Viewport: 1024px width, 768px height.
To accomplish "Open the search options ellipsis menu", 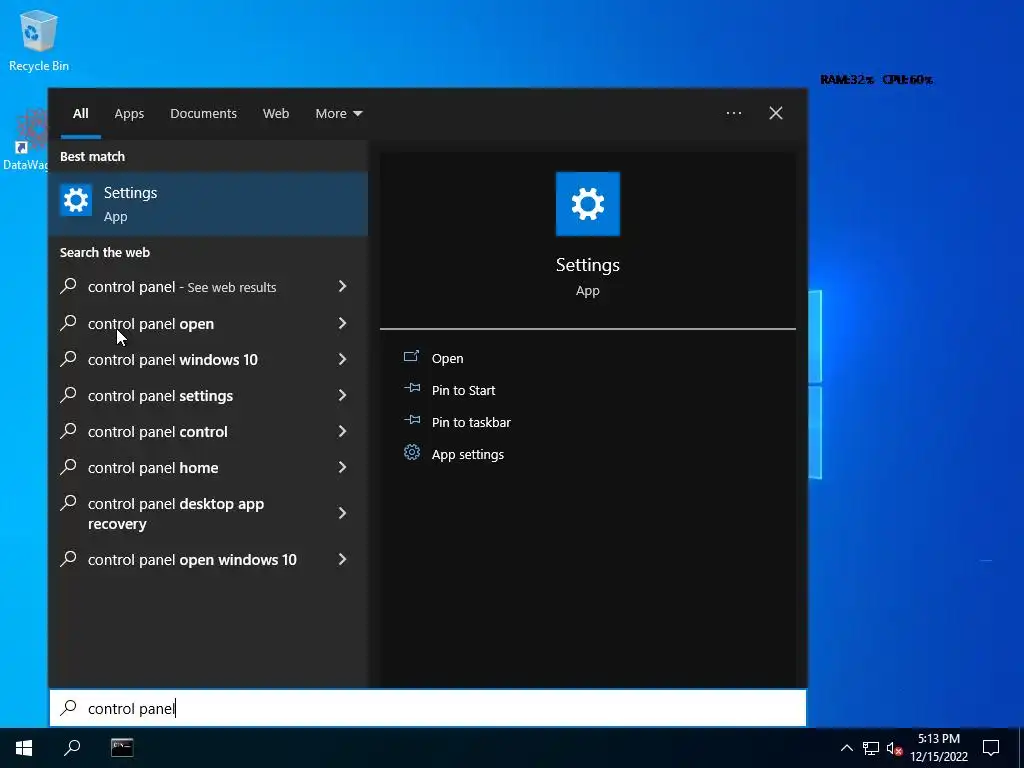I will tap(734, 114).
